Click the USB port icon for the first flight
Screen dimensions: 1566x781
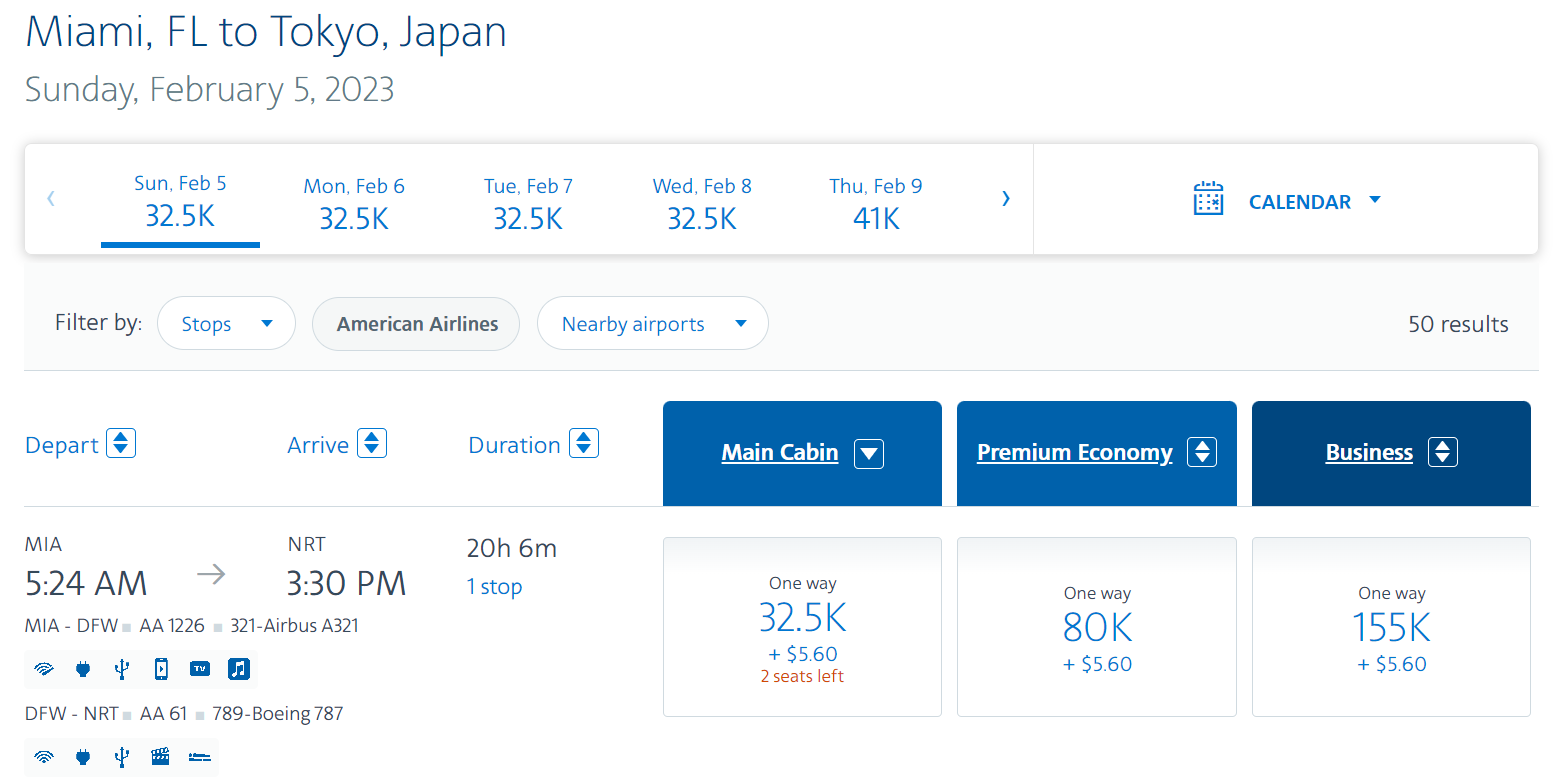click(121, 669)
